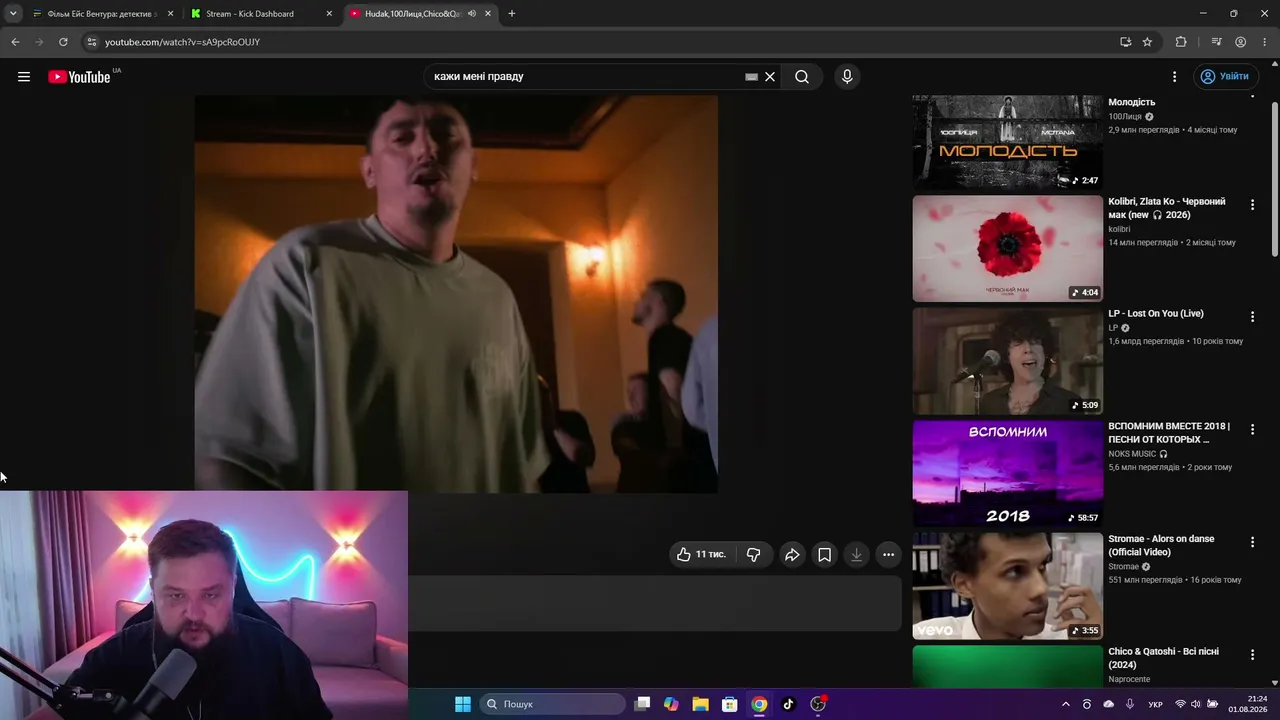Open Chrome media controls
1280x720 pixels.
1216,42
